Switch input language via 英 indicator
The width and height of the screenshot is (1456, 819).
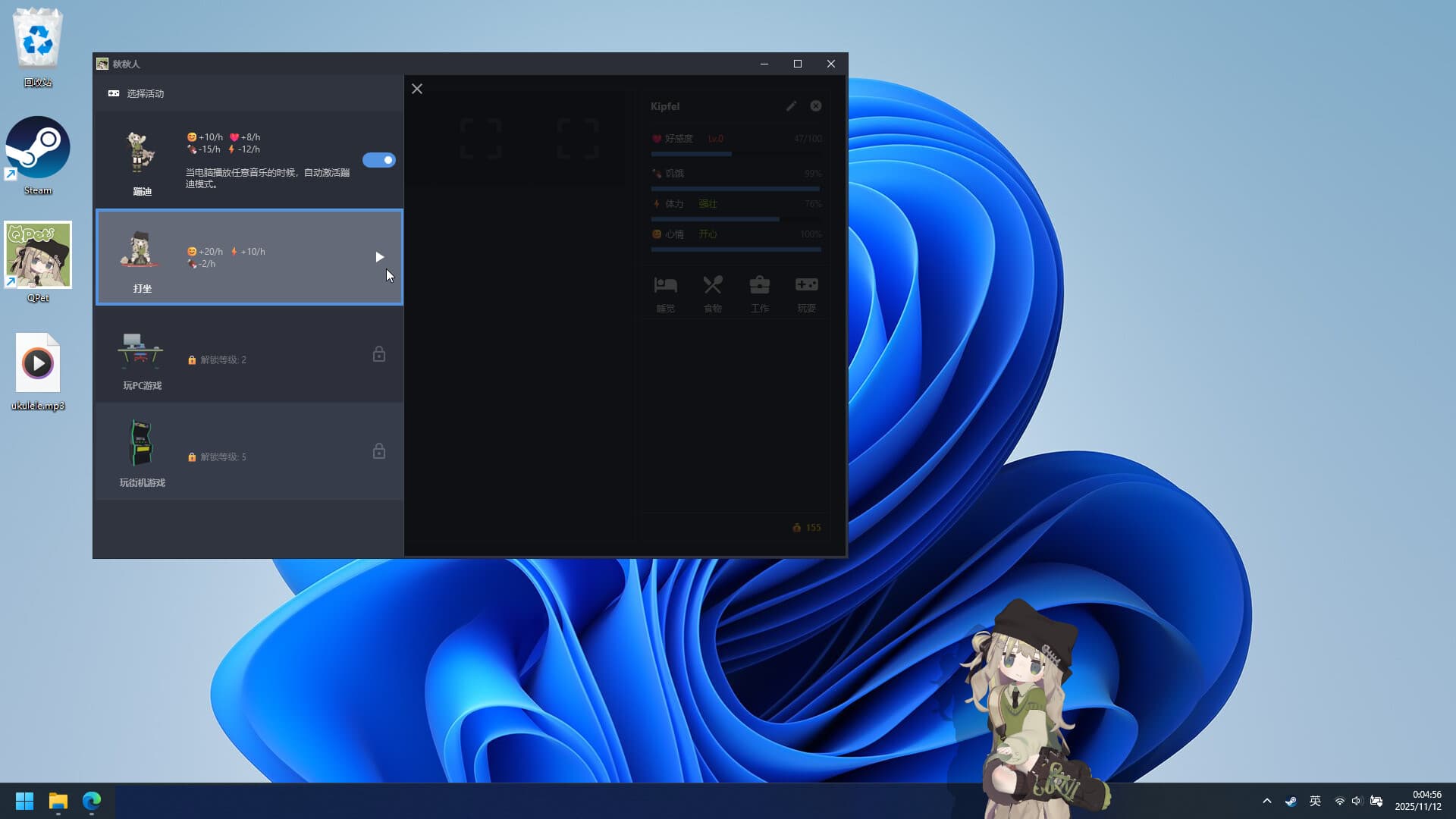pyautogui.click(x=1316, y=800)
